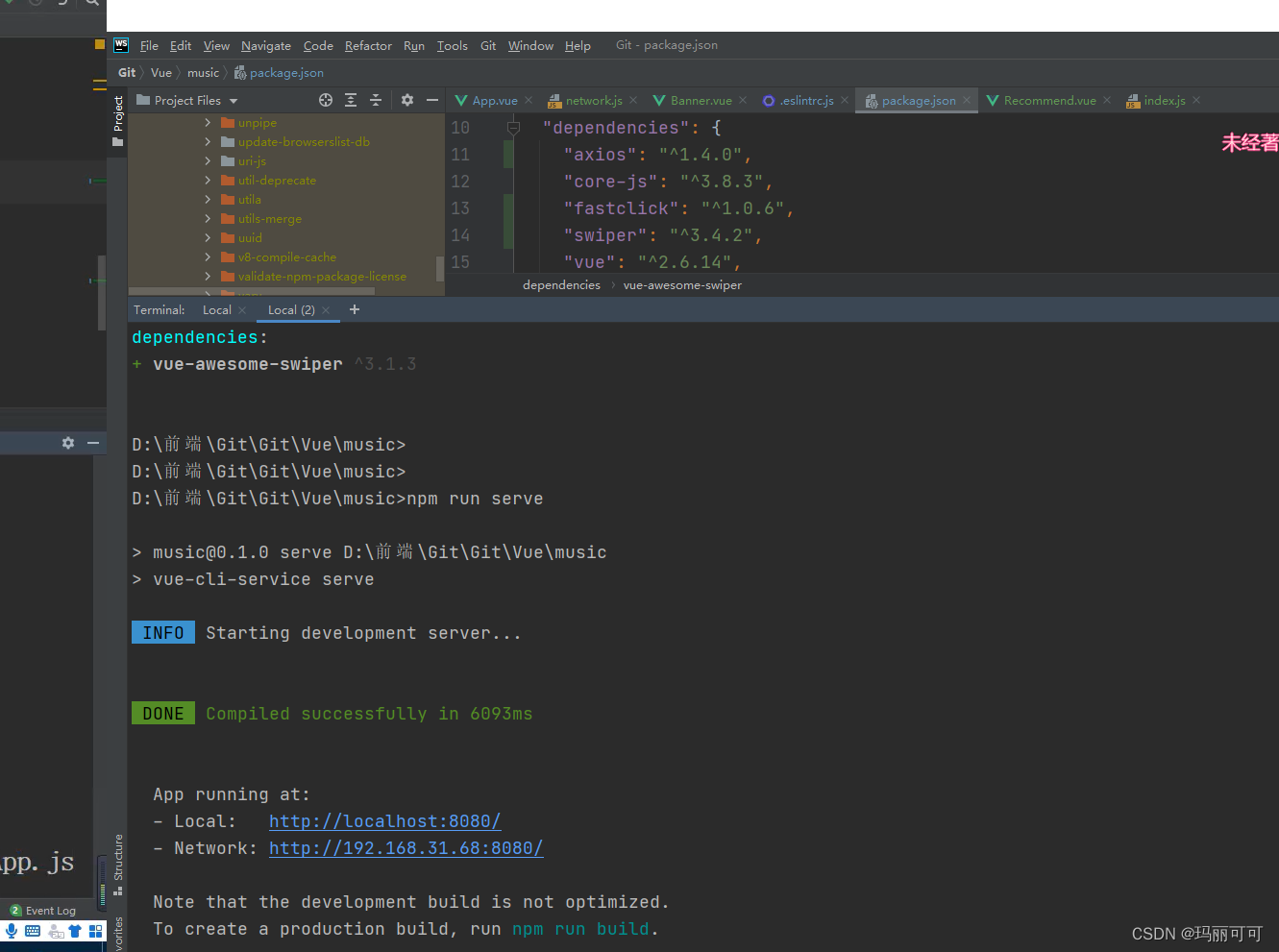
Task: Click the Vue breadcrumb in navigation bar
Action: pos(161,72)
